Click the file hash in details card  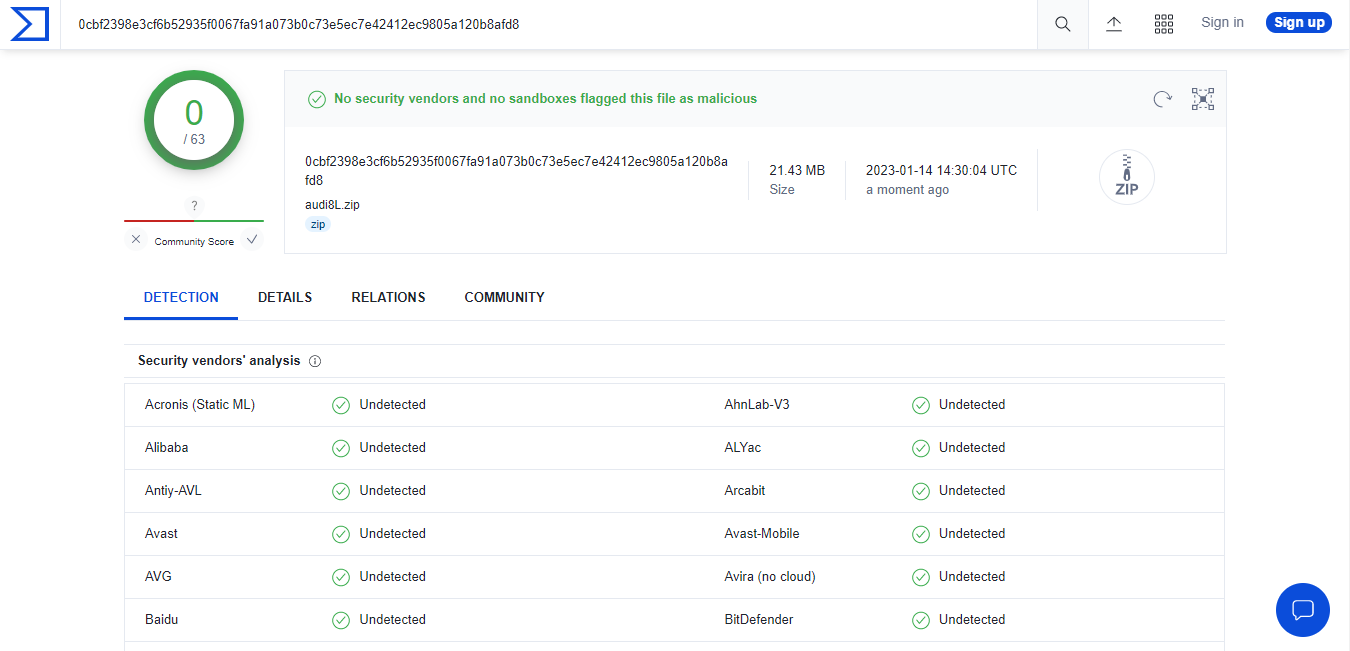(x=516, y=171)
